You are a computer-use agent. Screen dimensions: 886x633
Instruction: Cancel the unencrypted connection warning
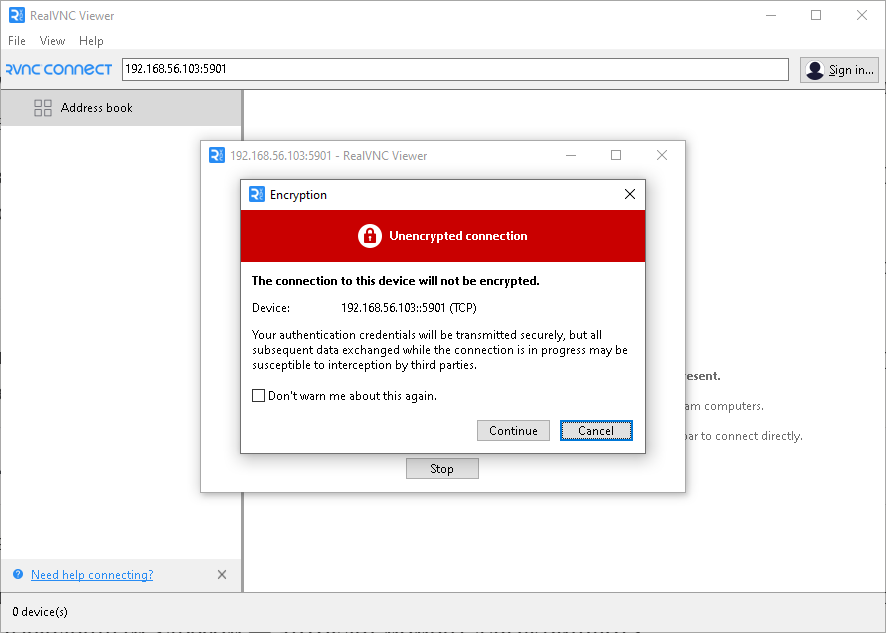point(596,431)
